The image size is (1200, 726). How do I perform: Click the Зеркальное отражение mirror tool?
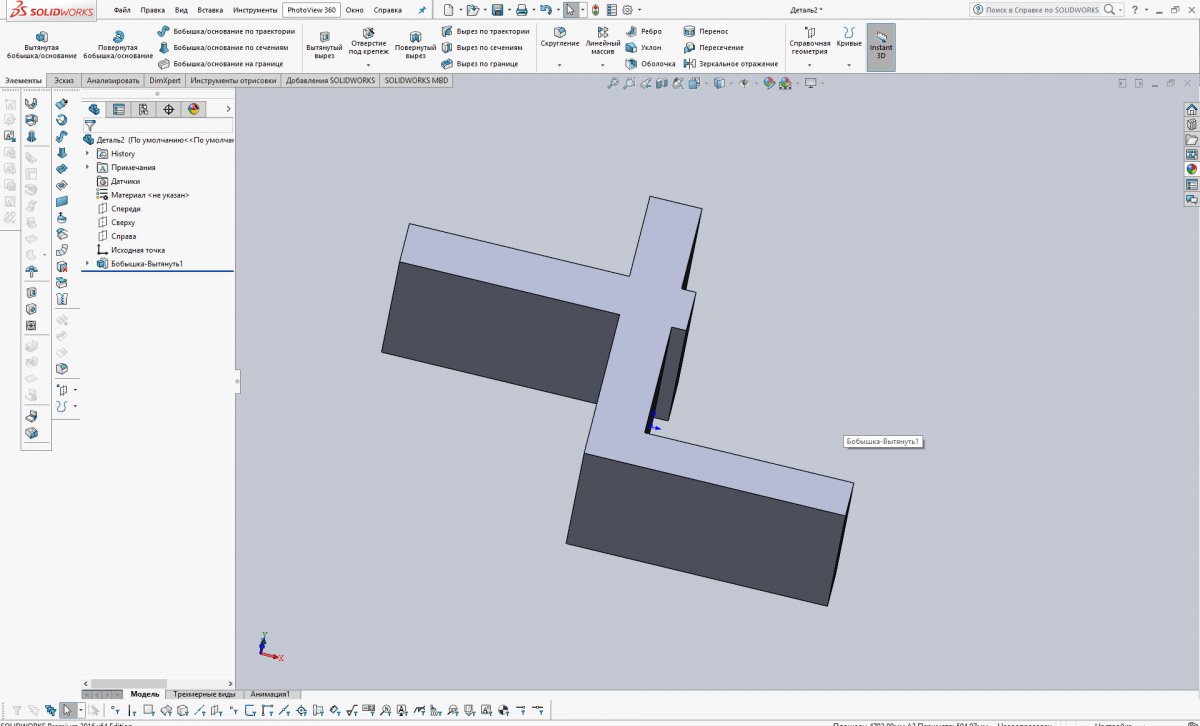(x=730, y=64)
